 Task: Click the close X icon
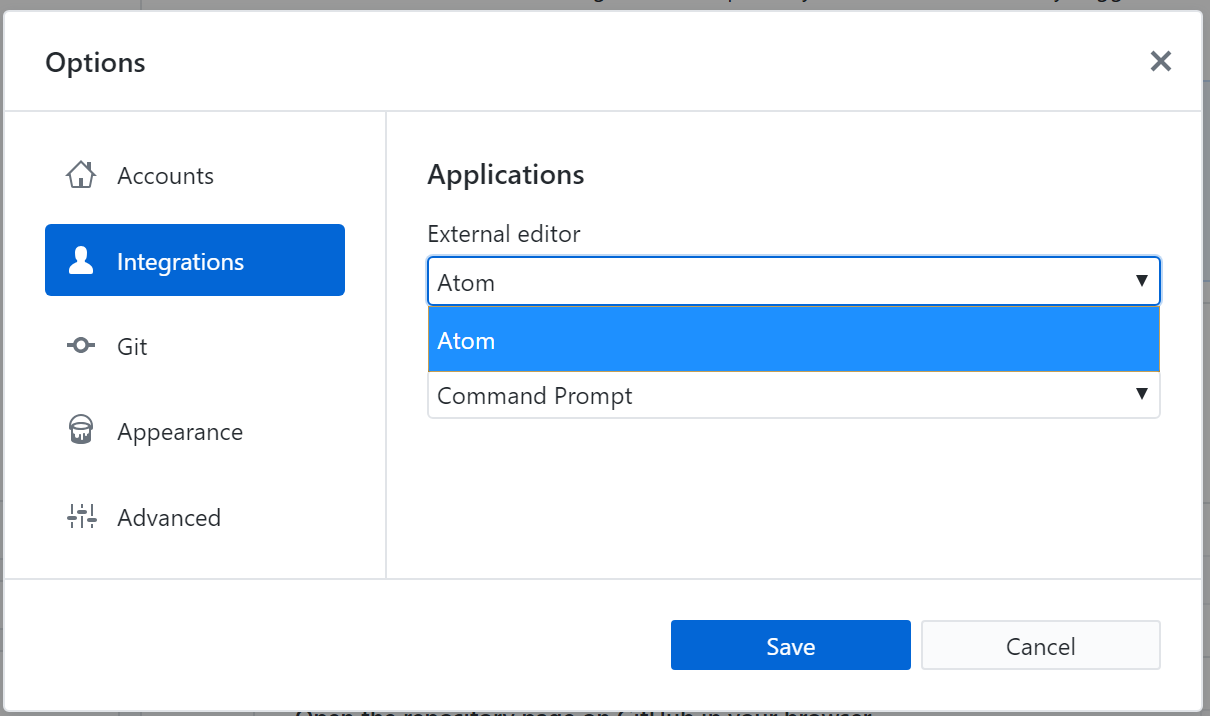[x=1160, y=61]
